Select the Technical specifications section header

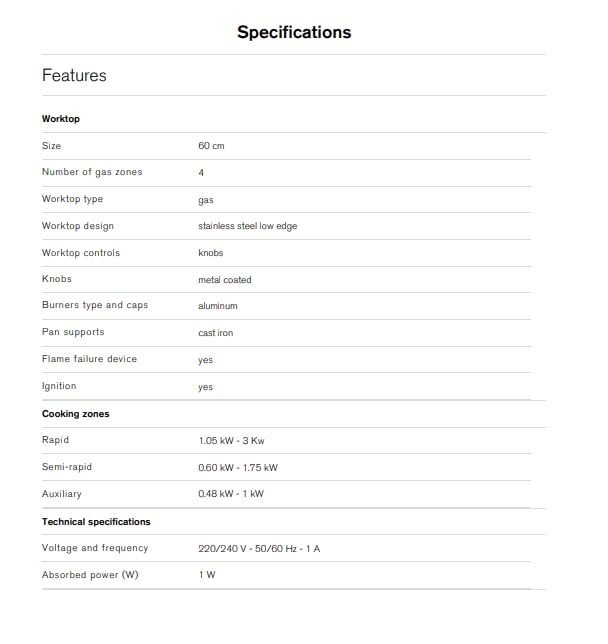96,522
